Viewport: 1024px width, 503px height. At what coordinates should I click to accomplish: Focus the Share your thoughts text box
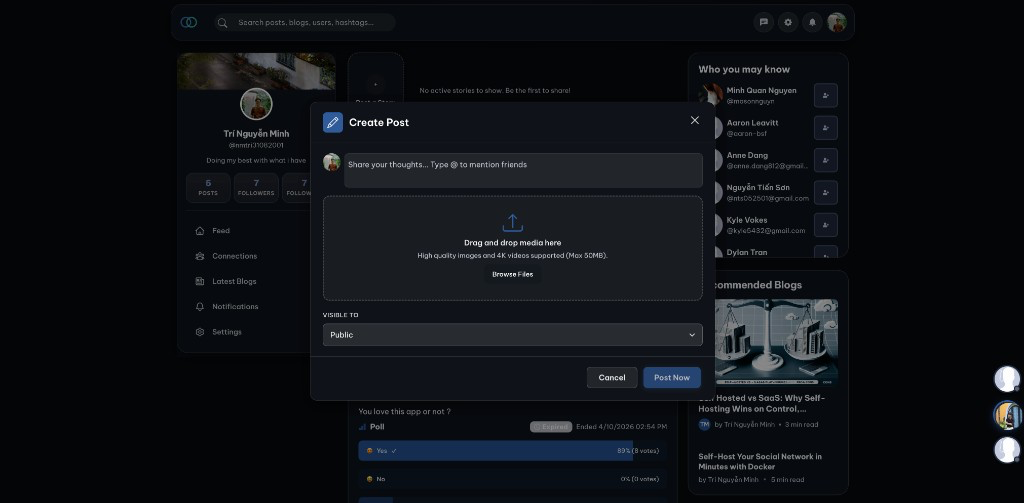click(x=523, y=170)
